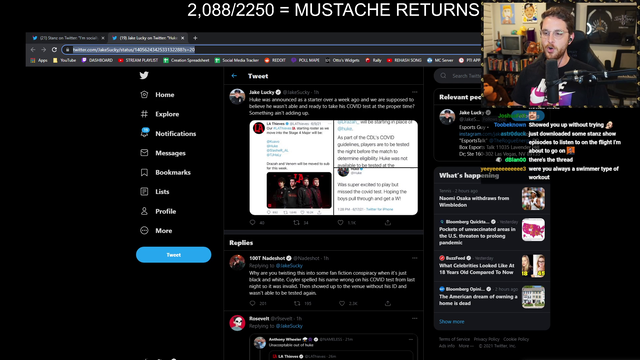
Task: Open Rally bookmark
Action: click(x=373, y=60)
